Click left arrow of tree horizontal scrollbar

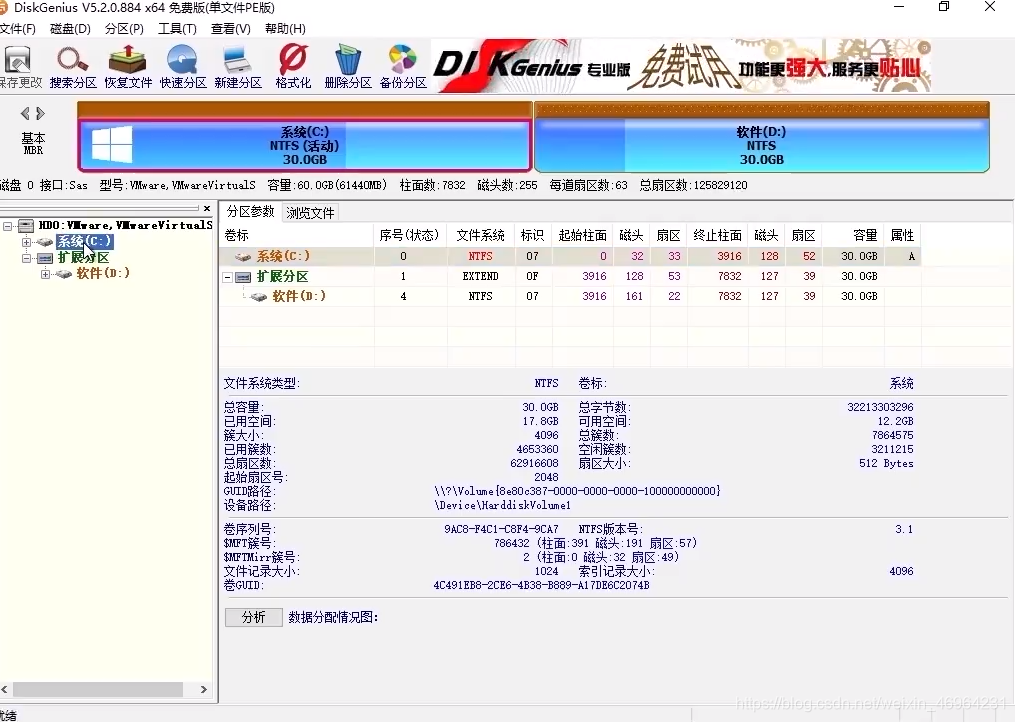[5, 690]
